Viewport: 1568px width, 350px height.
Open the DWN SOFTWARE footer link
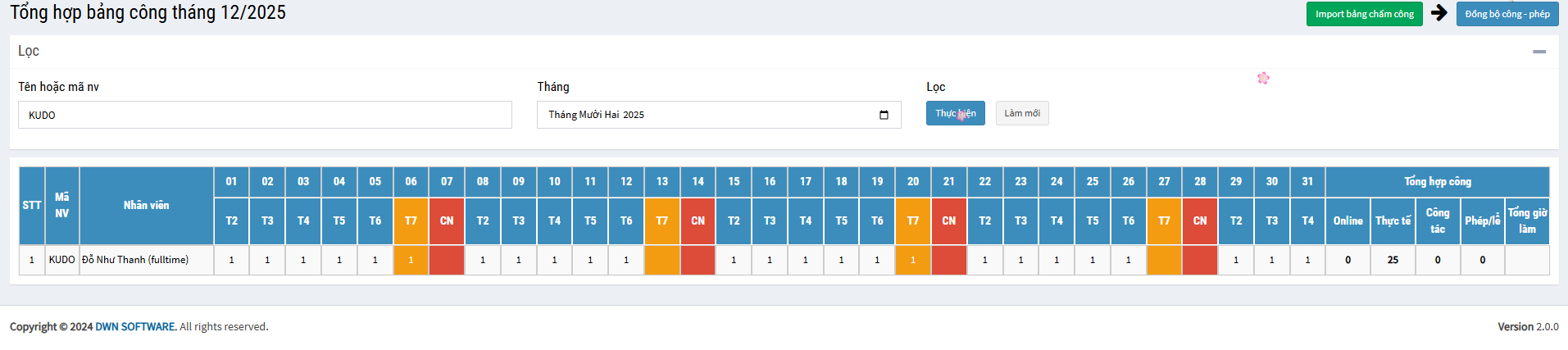point(135,326)
